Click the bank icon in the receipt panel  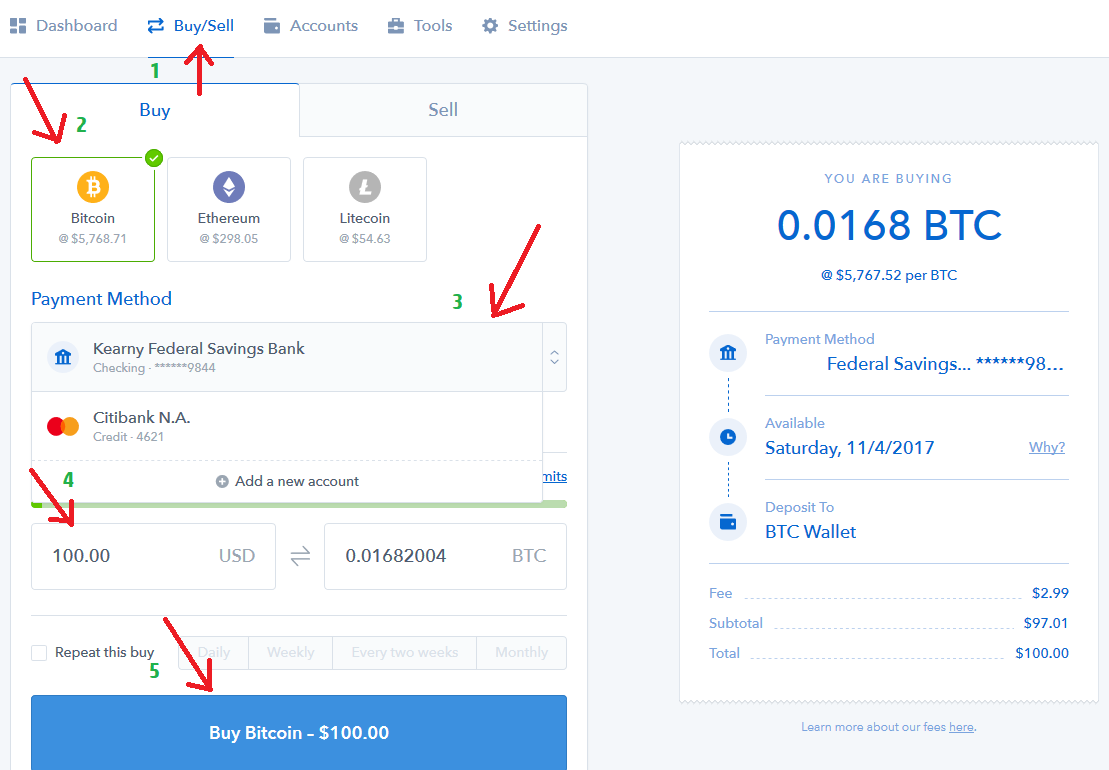pos(728,353)
